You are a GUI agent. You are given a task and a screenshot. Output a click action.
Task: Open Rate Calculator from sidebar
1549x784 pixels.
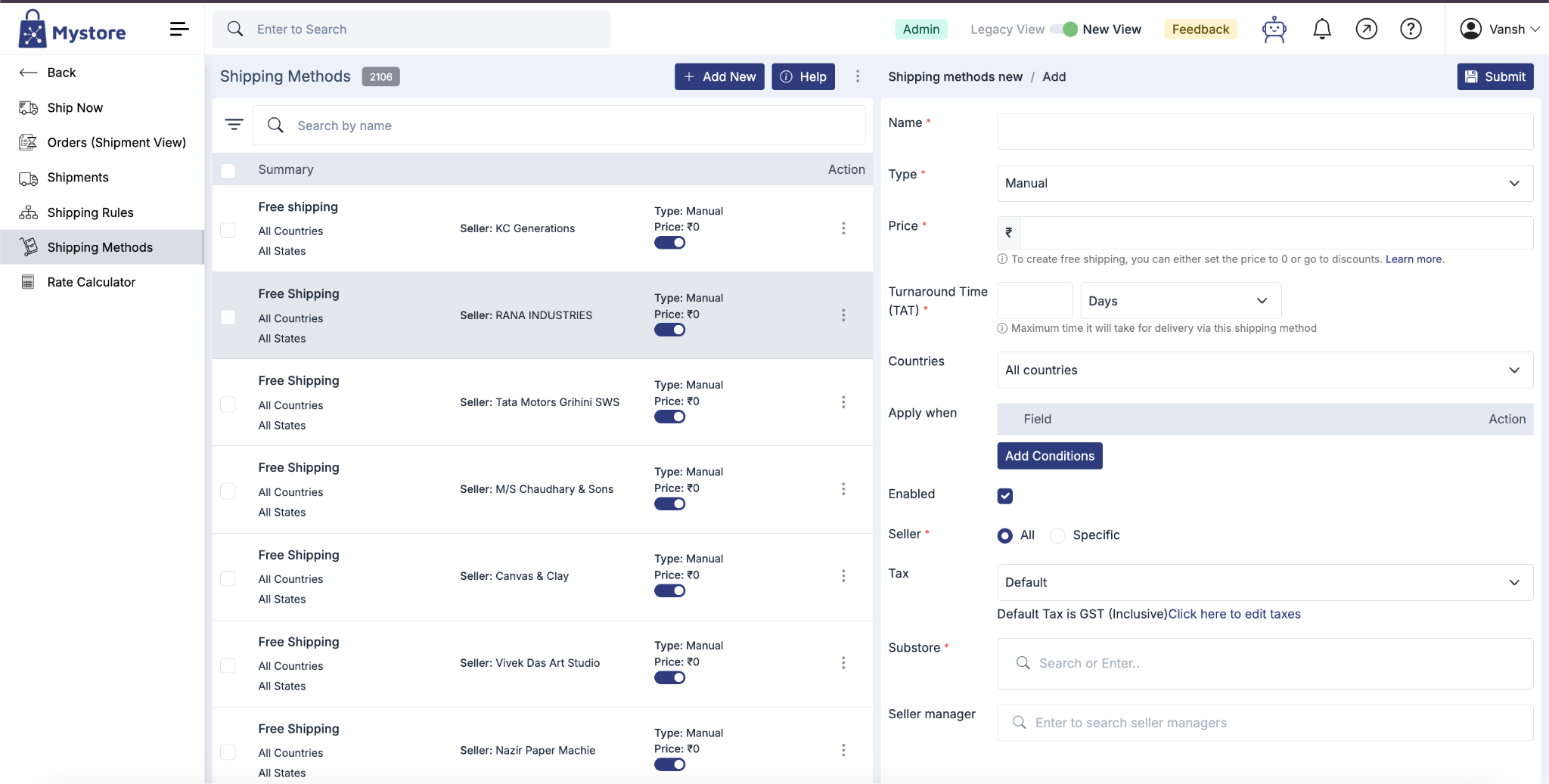click(x=91, y=282)
